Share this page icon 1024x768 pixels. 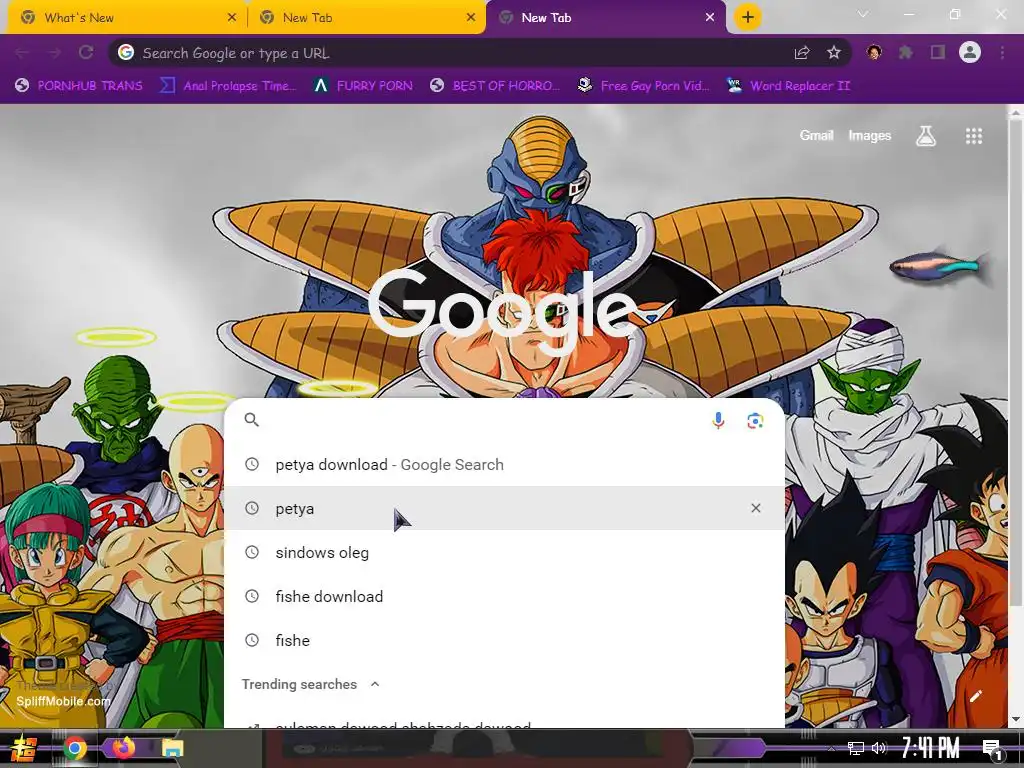pos(802,53)
